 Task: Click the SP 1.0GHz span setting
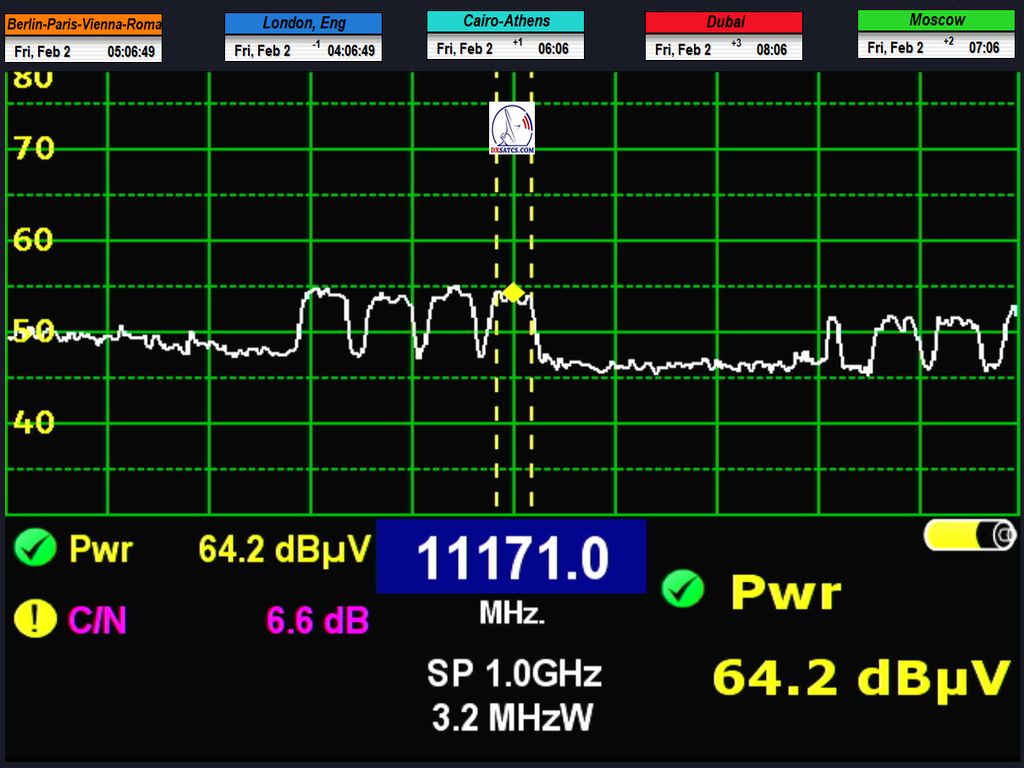[513, 674]
